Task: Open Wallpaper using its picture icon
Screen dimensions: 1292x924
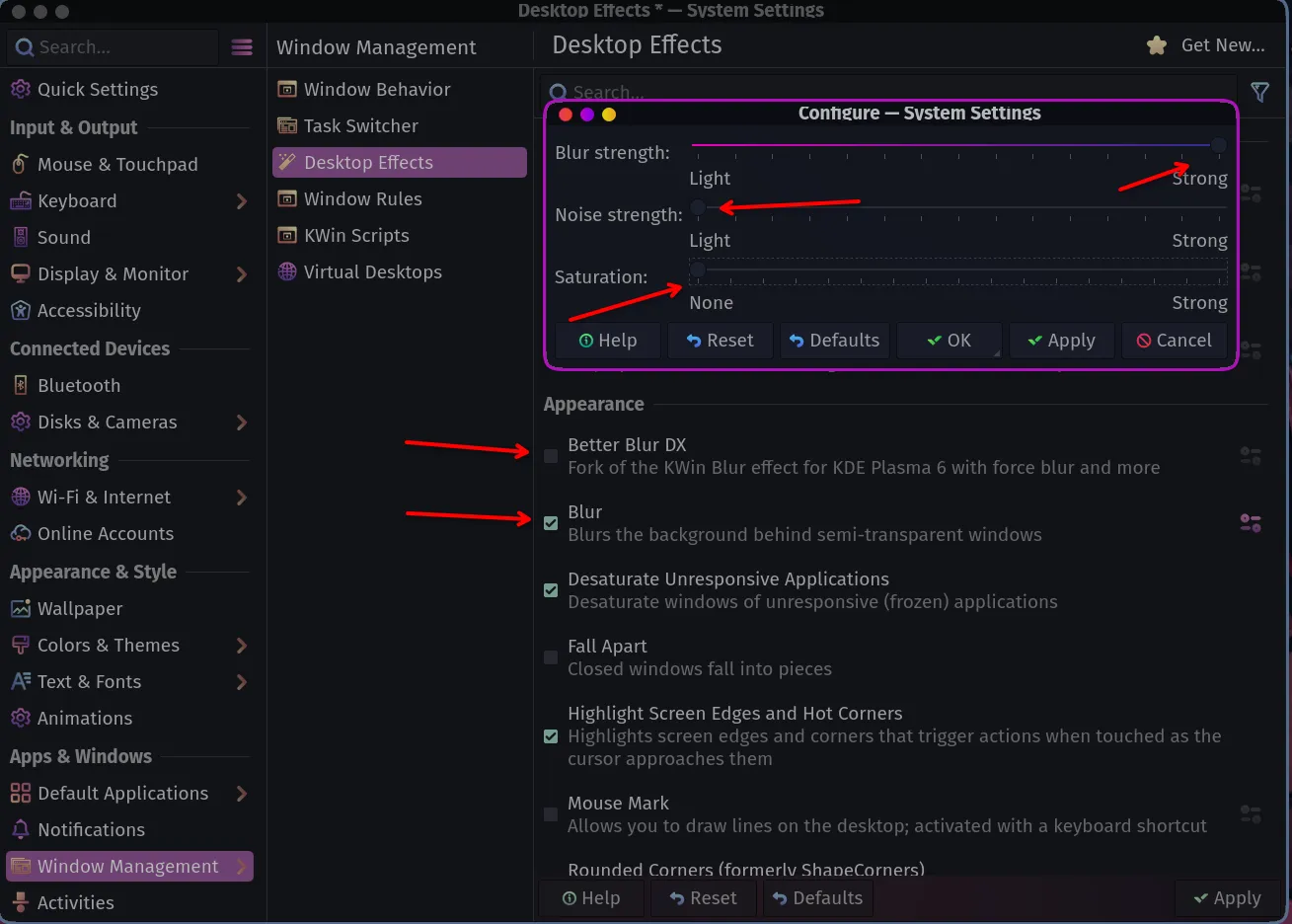Action: 20,609
